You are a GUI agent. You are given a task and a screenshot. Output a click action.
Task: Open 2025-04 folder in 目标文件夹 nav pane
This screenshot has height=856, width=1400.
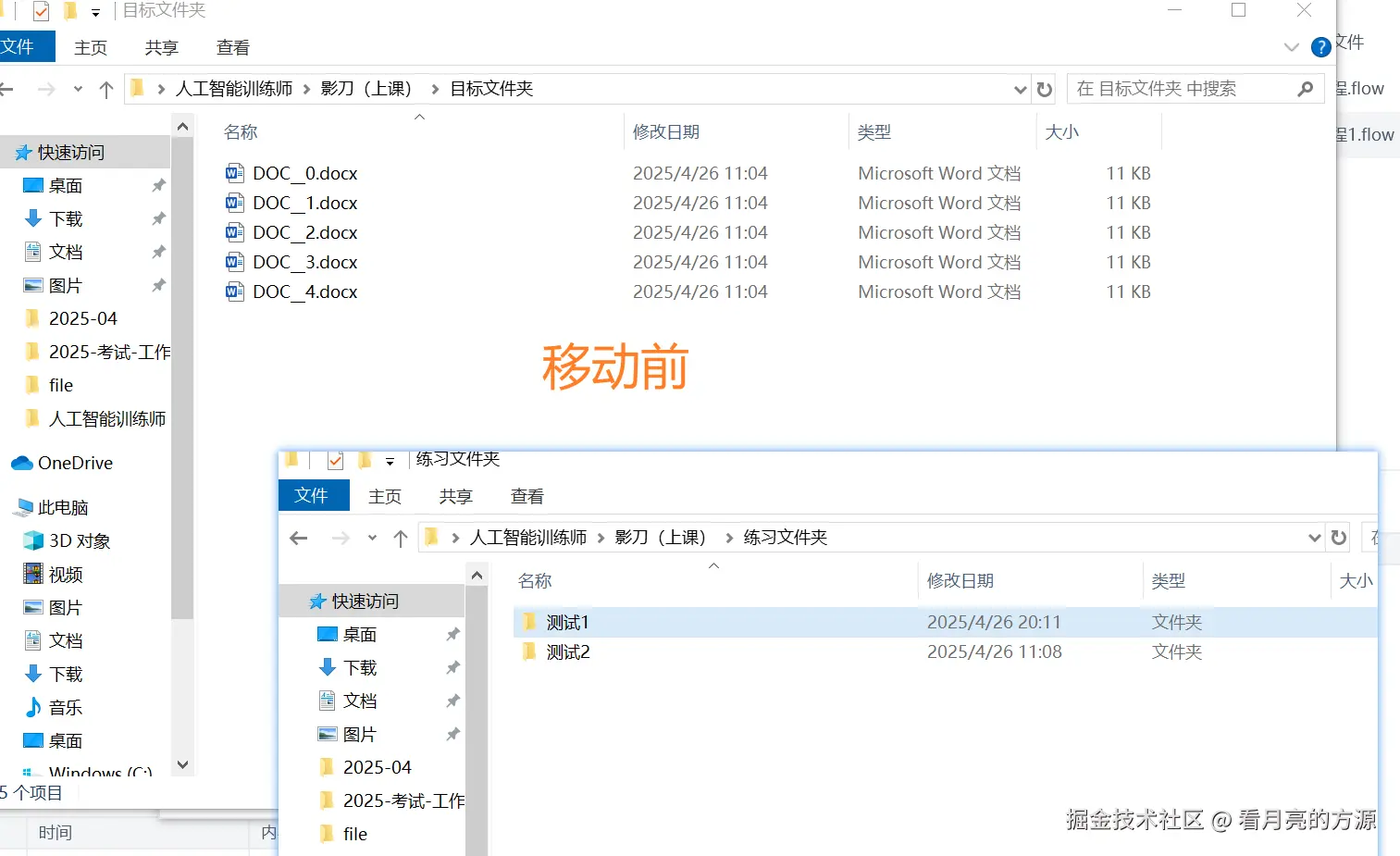click(70, 318)
